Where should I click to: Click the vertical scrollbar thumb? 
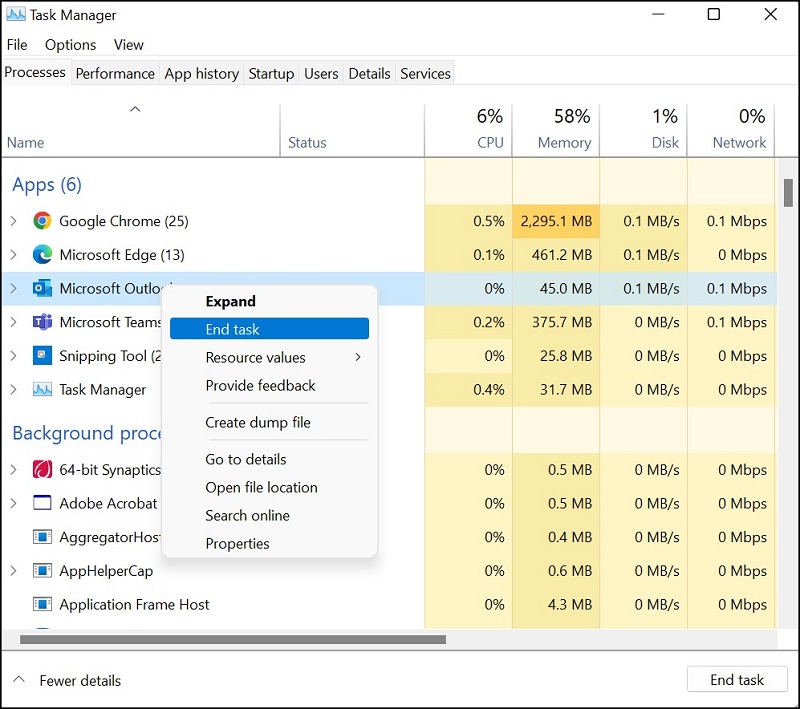tap(788, 192)
